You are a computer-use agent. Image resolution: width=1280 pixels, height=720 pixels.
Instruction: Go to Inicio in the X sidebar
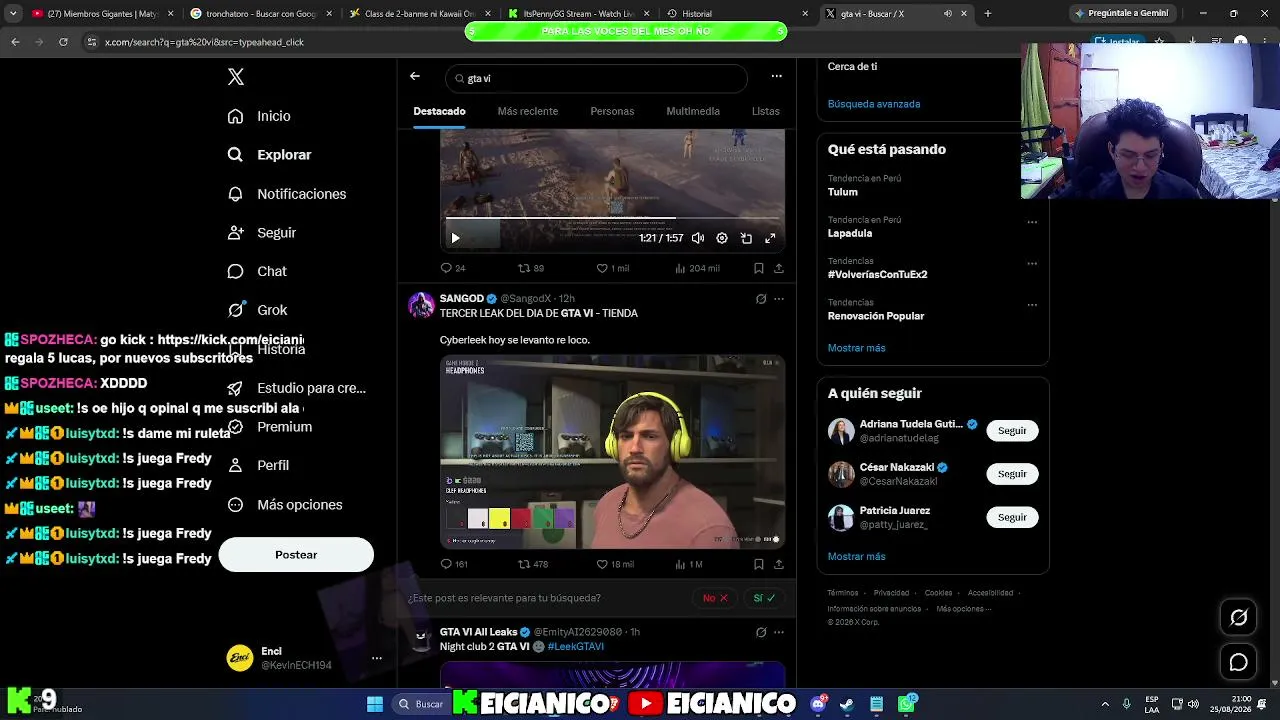point(259,116)
